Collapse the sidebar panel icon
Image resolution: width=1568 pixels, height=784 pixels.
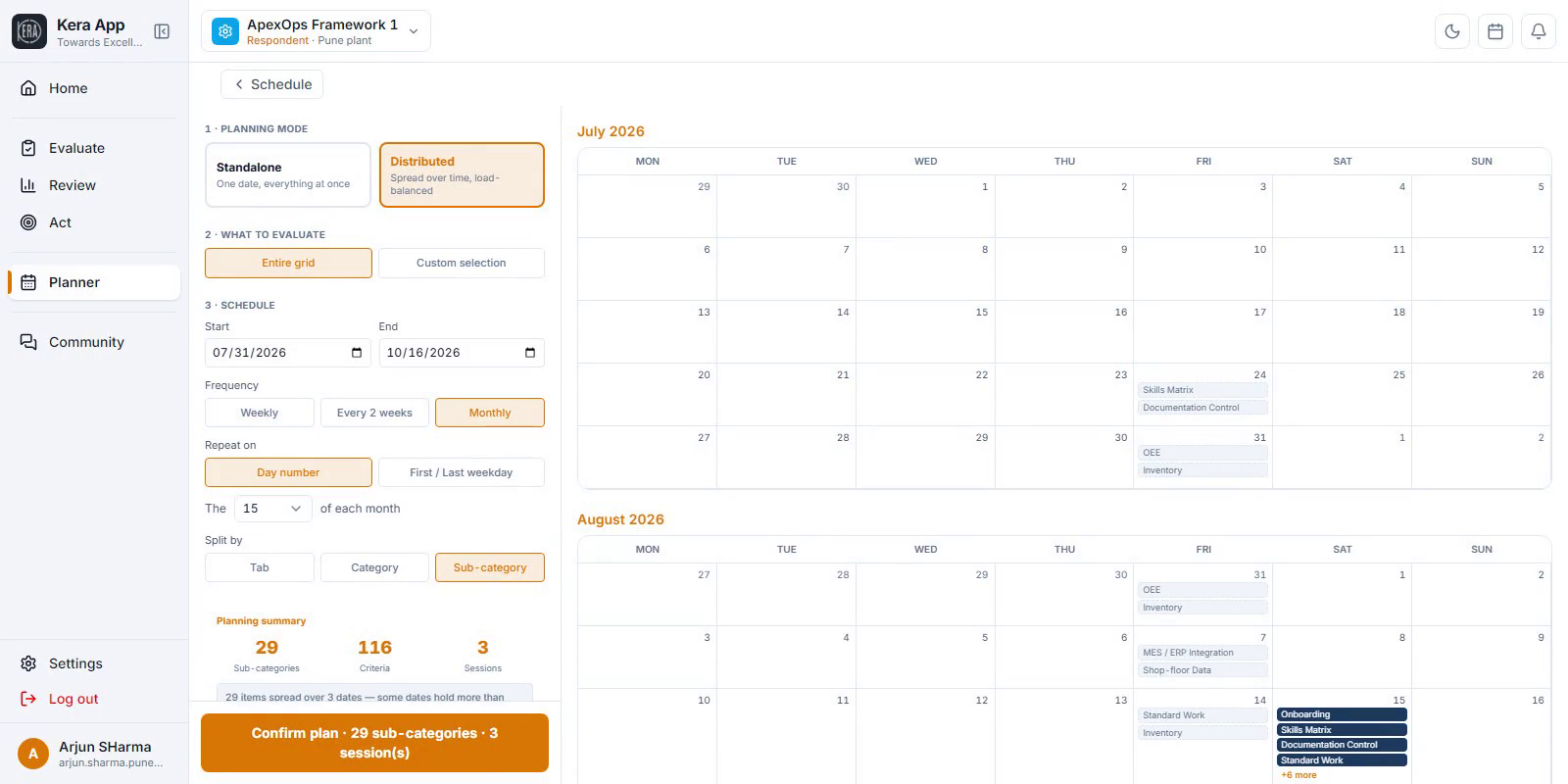(x=162, y=31)
